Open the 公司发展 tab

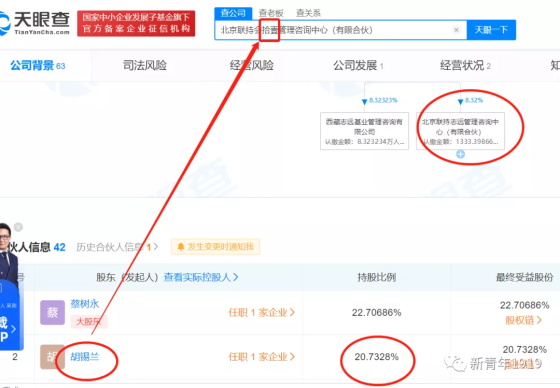point(358,65)
